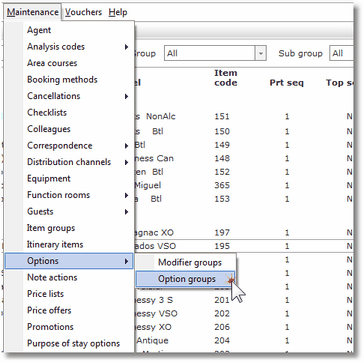The image size is (364, 363).
Task: Select item code 151 cell
Action: click(222, 117)
